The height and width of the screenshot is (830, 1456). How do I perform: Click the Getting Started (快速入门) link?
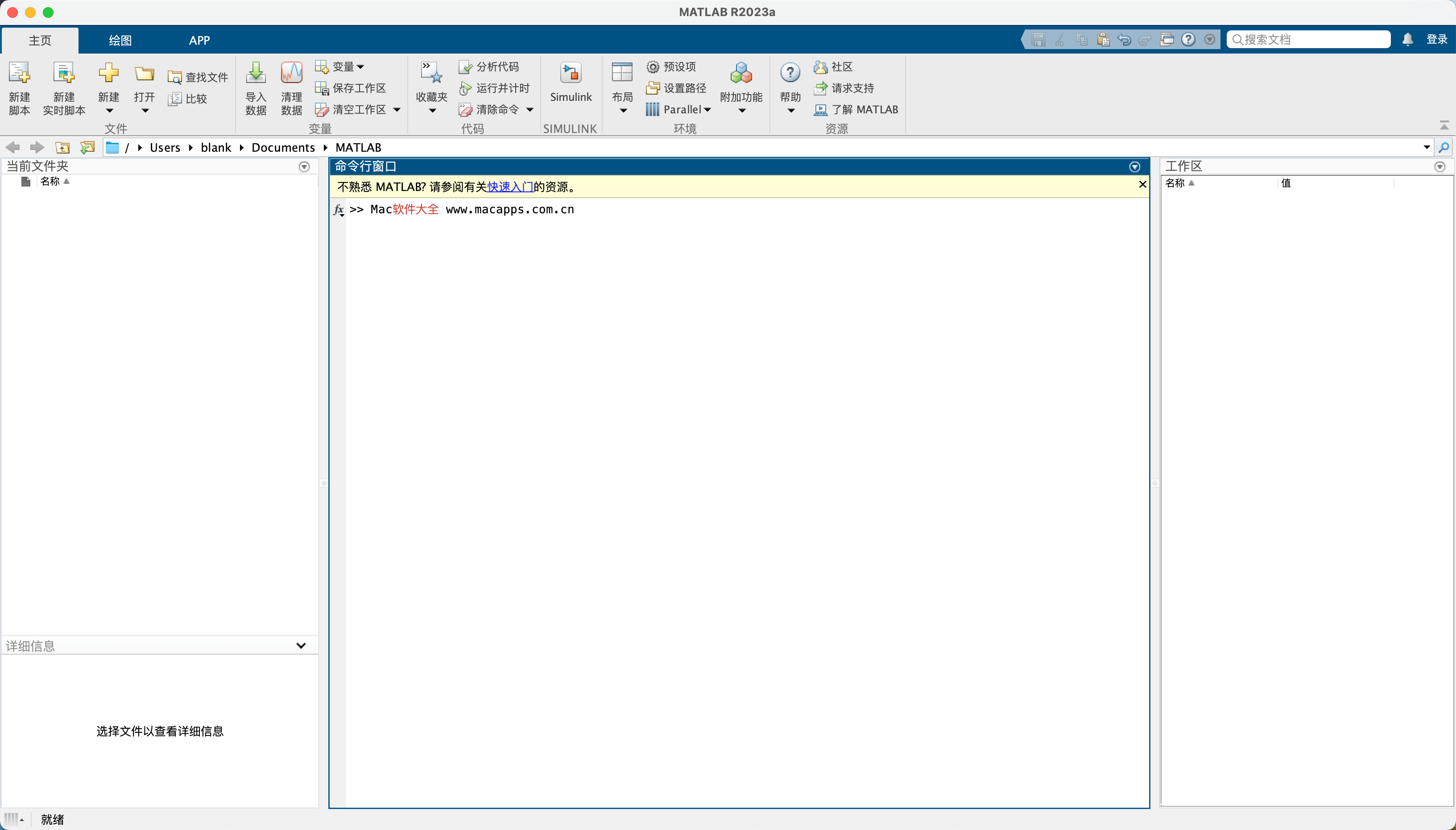[510, 187]
